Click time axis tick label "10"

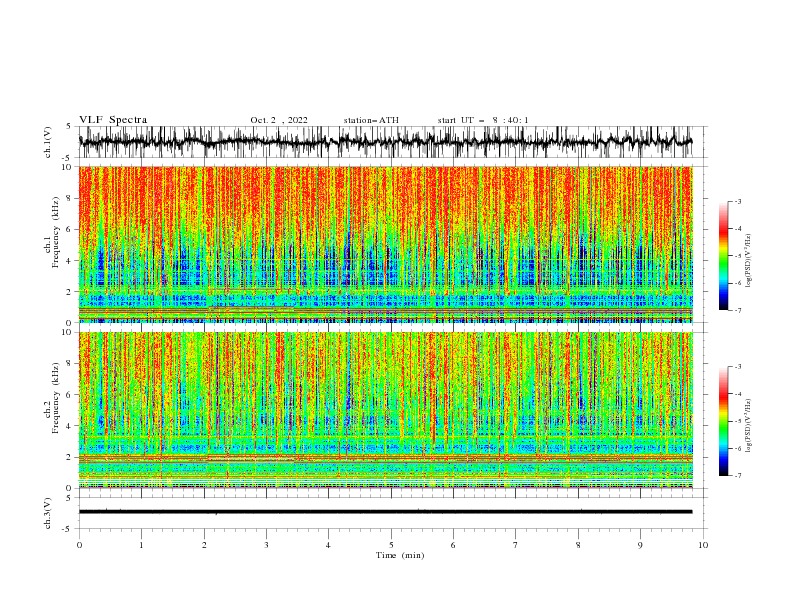(x=703, y=545)
